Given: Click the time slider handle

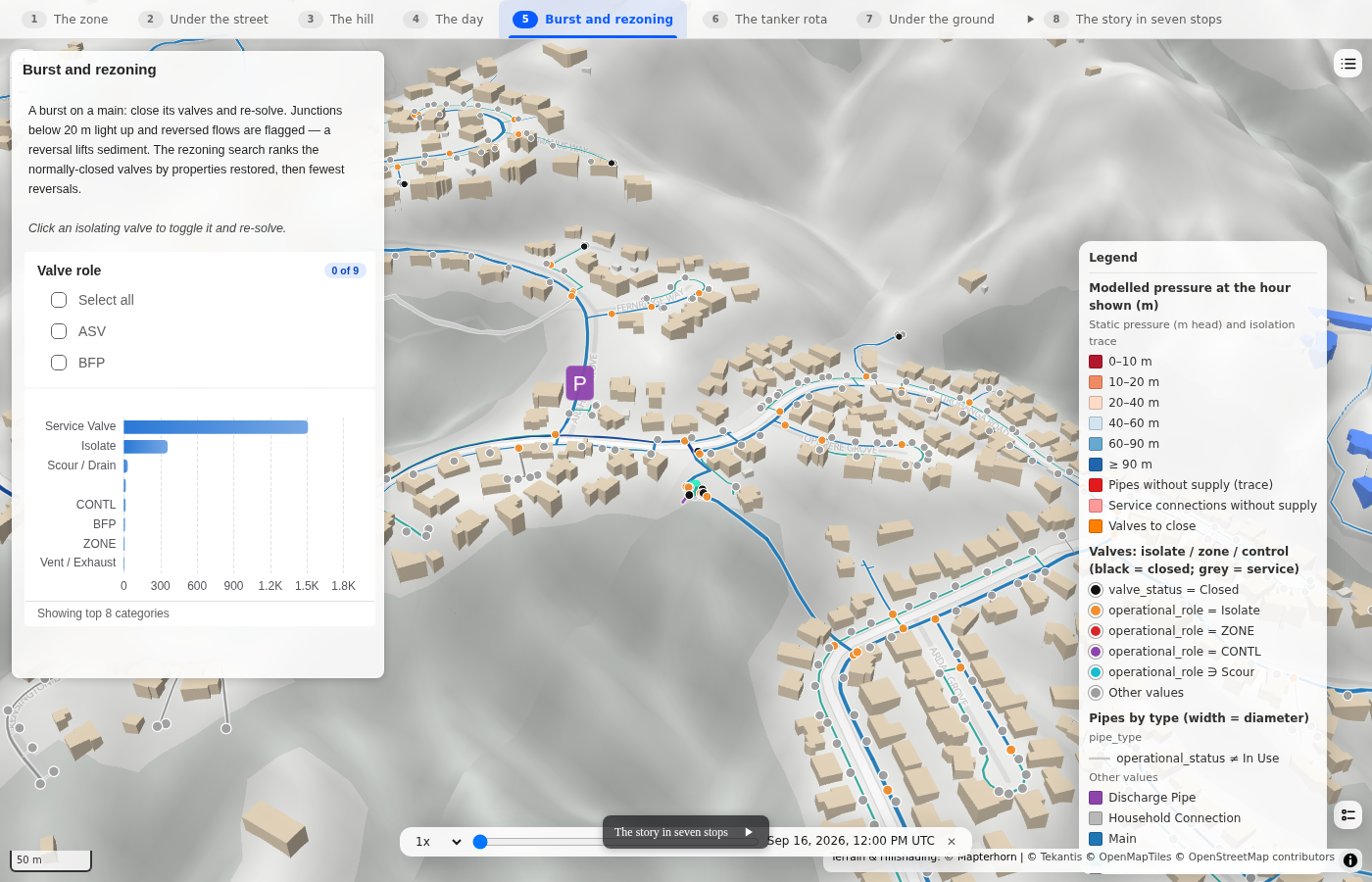Looking at the screenshot, I should [x=480, y=841].
